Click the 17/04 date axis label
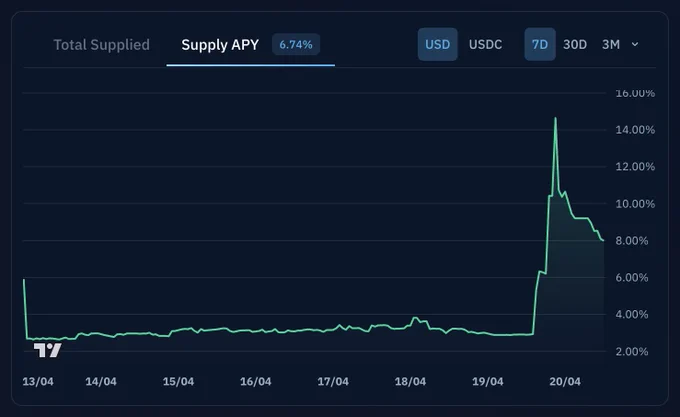Viewport: 680px width, 417px height. click(x=333, y=381)
